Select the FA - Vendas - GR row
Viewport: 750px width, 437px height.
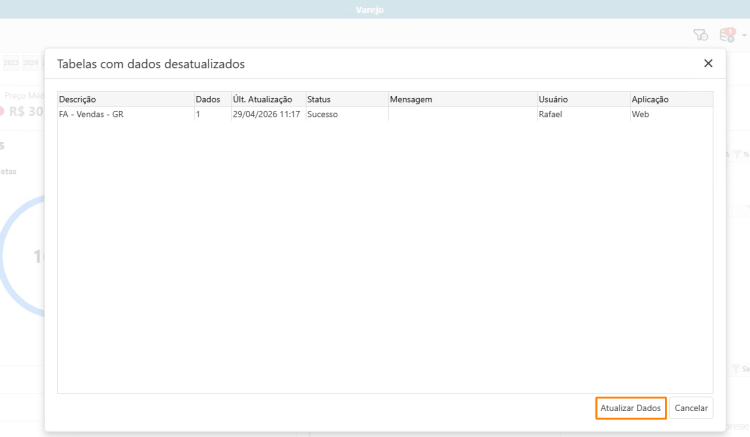pyautogui.click(x=385, y=114)
